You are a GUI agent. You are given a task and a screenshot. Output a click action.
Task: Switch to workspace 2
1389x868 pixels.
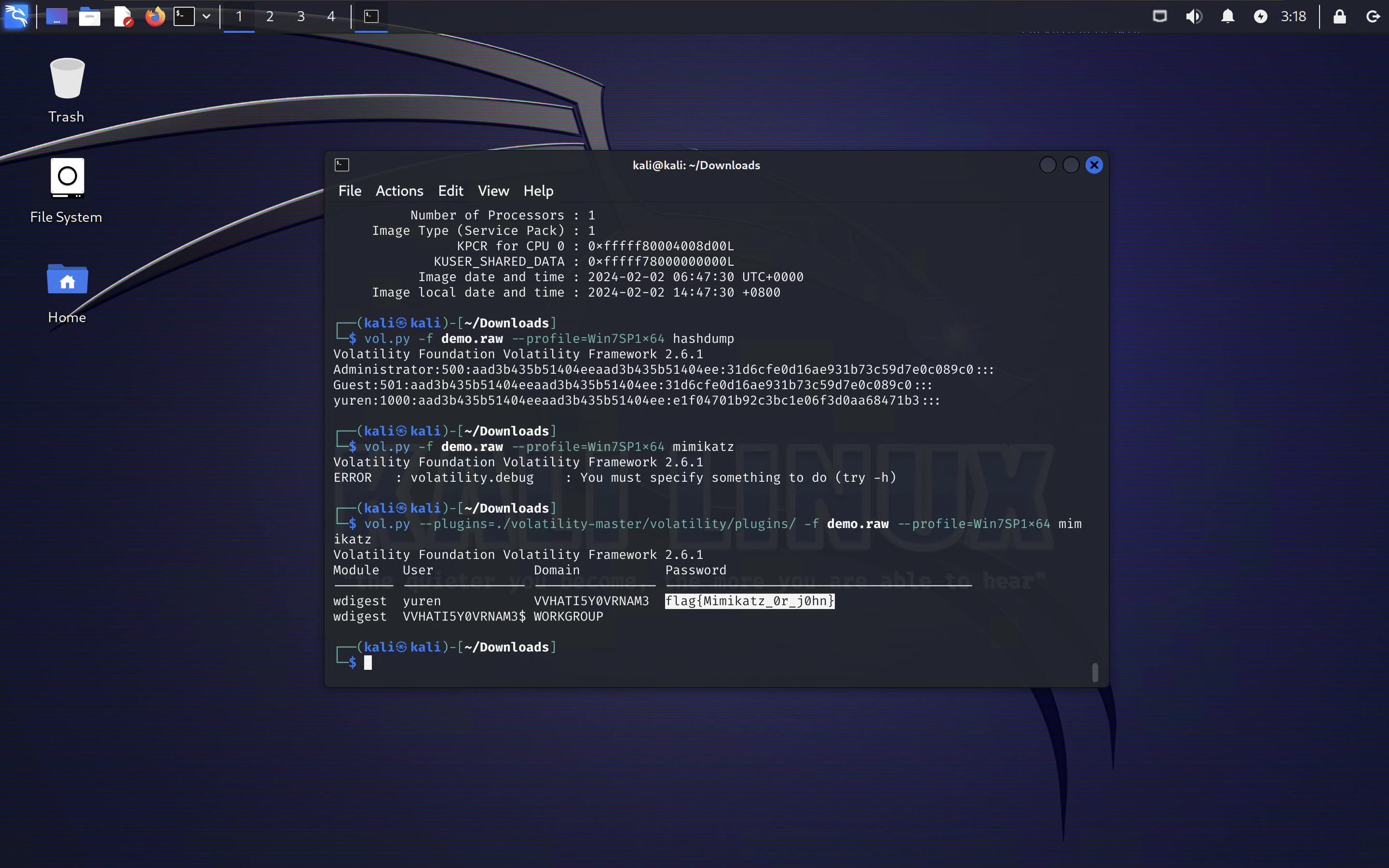[x=270, y=16]
